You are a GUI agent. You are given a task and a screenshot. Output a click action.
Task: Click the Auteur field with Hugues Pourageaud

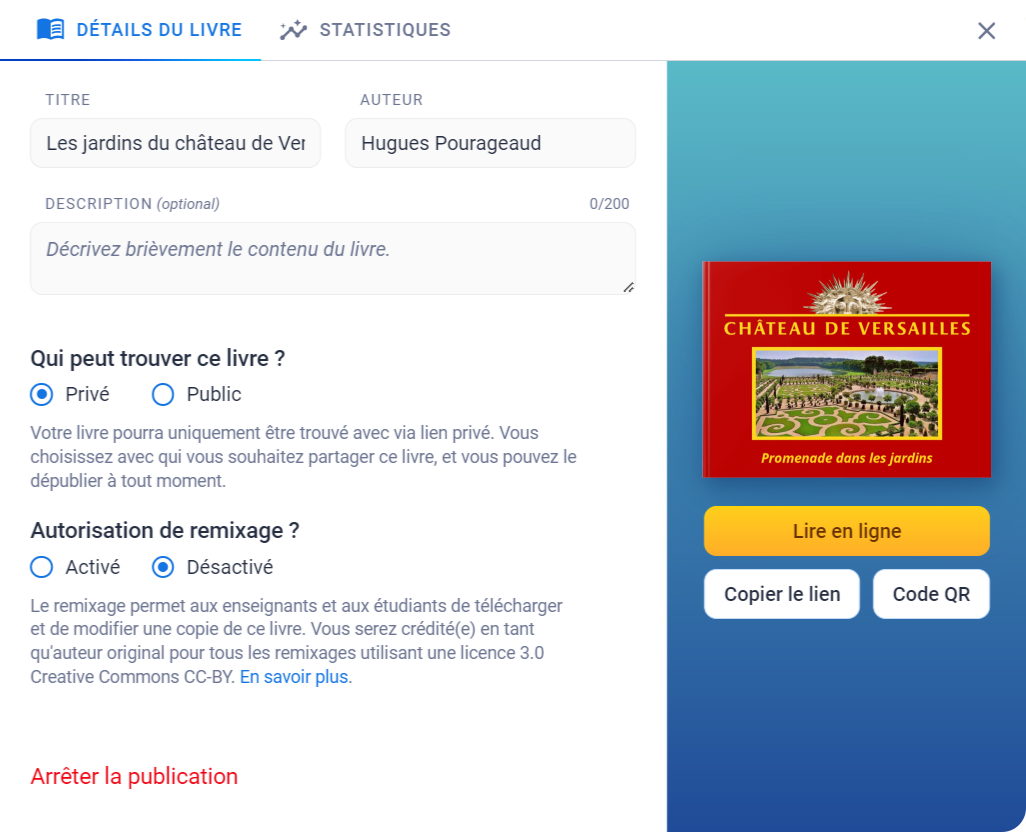(490, 143)
